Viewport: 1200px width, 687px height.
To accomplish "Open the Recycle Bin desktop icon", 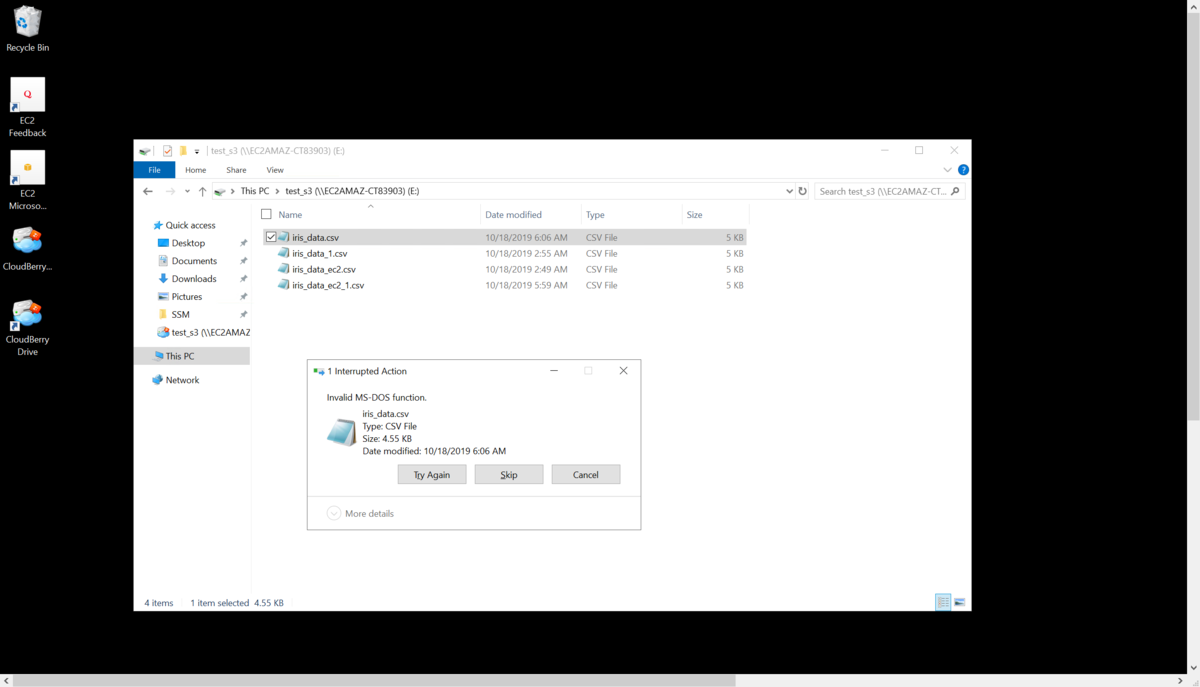I will click(x=27, y=29).
